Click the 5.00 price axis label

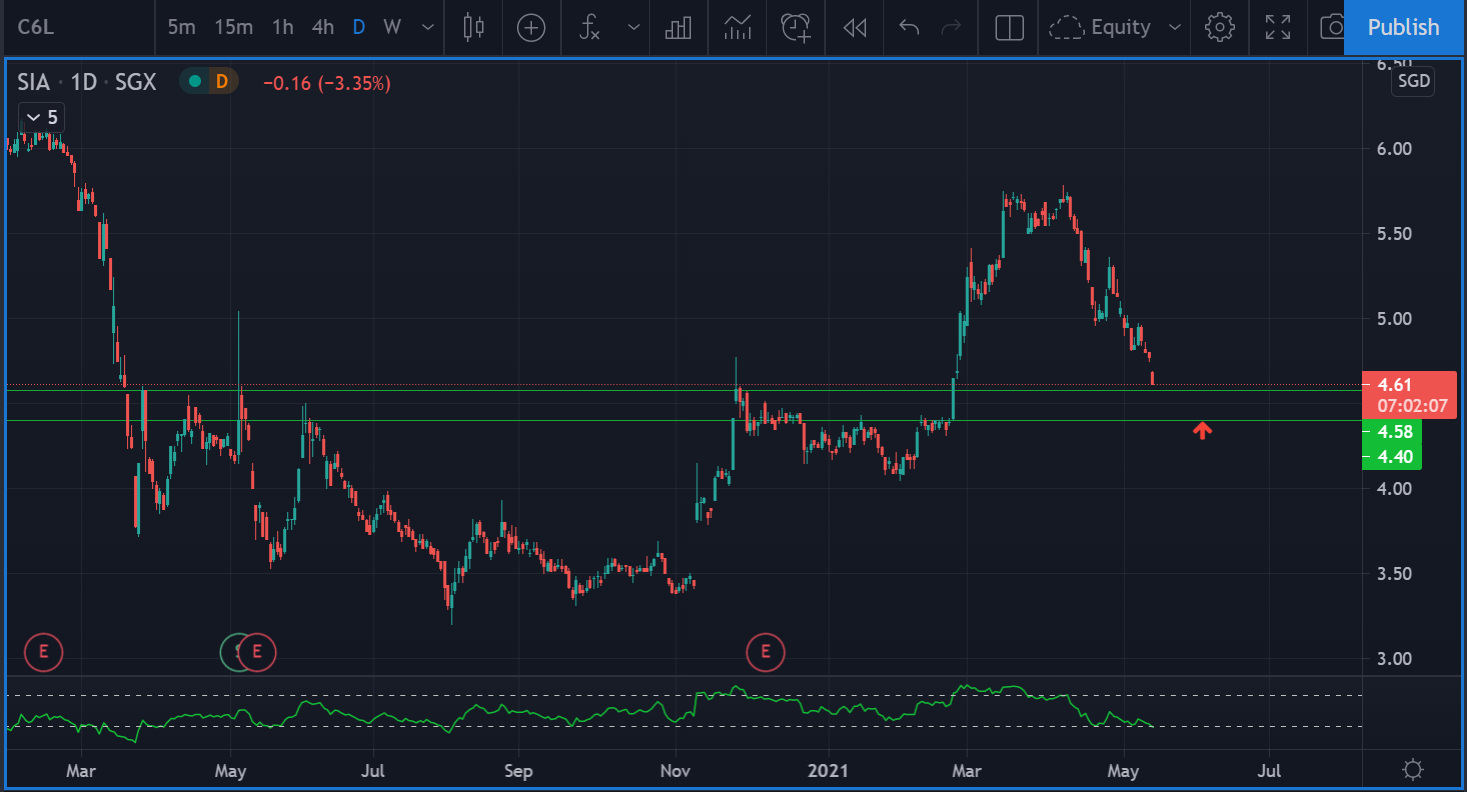(x=1393, y=318)
